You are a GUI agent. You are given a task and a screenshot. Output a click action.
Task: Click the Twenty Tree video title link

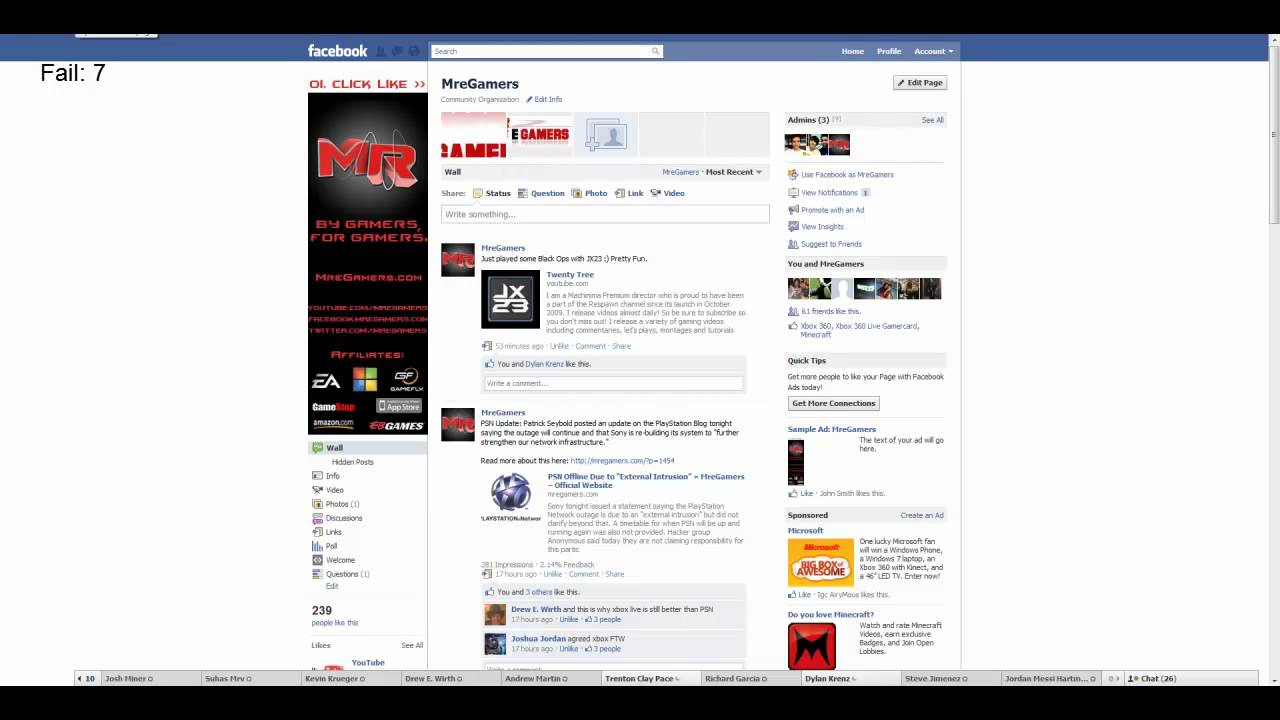click(570, 274)
